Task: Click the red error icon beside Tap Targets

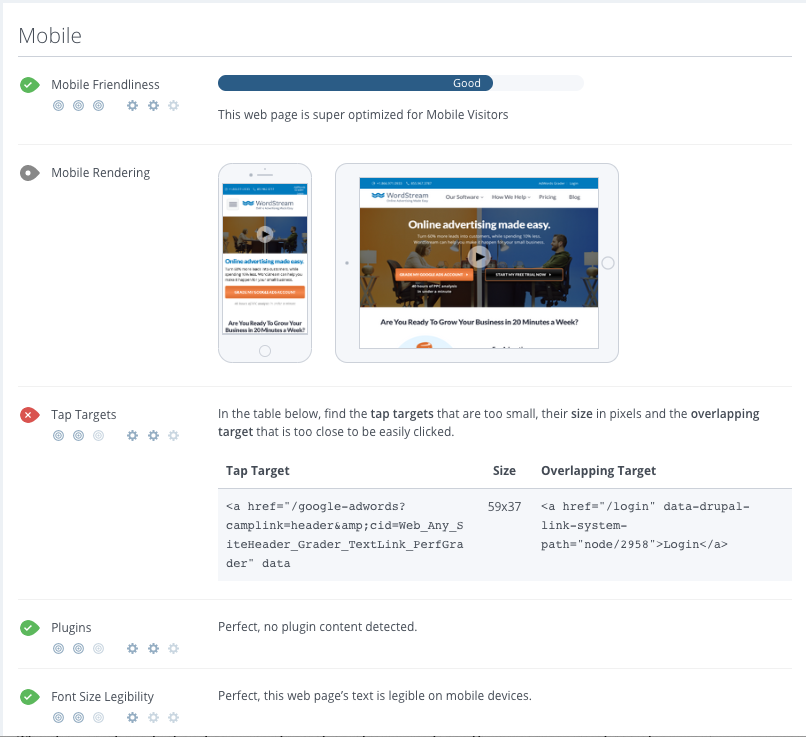Action: (x=29, y=414)
